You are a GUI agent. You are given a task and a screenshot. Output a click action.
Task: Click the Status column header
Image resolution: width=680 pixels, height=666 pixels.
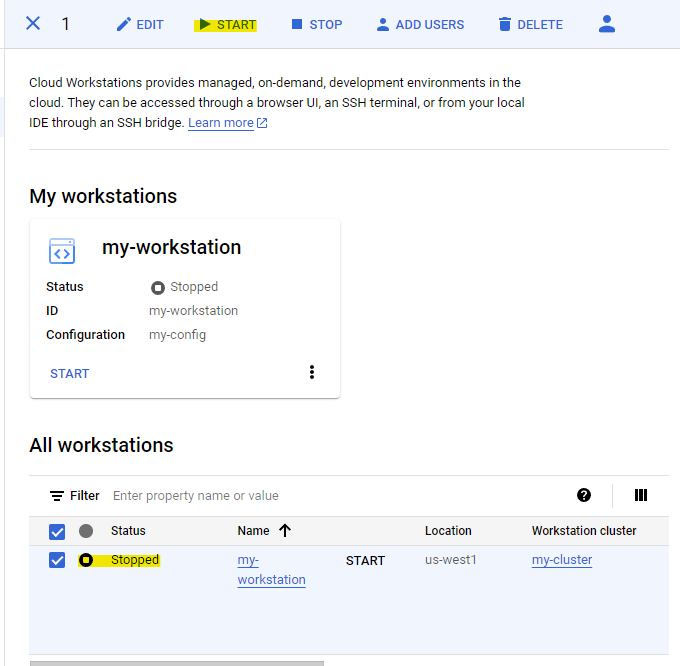pyautogui.click(x=128, y=531)
